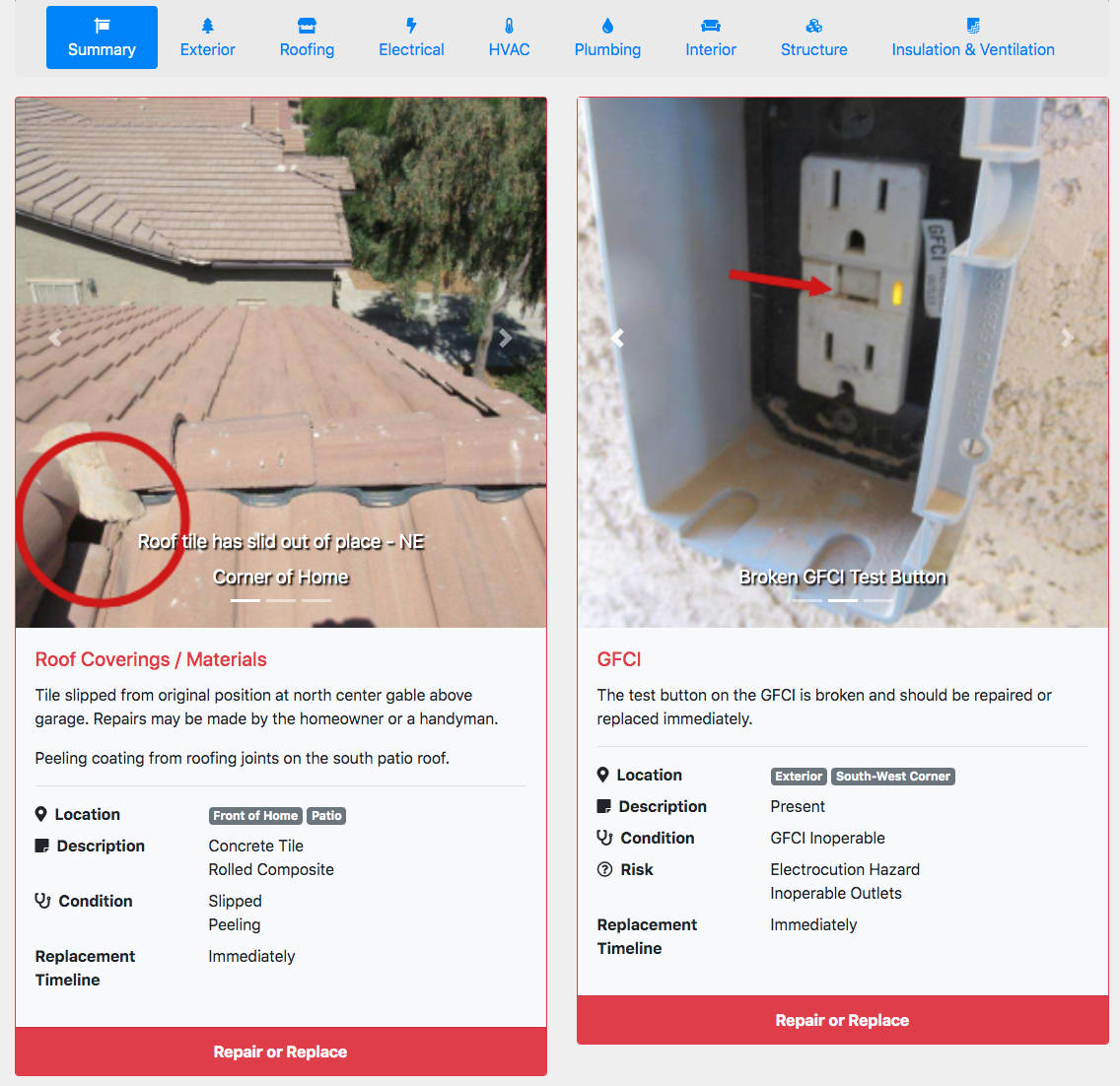
Task: Click the South-West Corner location tag
Action: (x=893, y=777)
